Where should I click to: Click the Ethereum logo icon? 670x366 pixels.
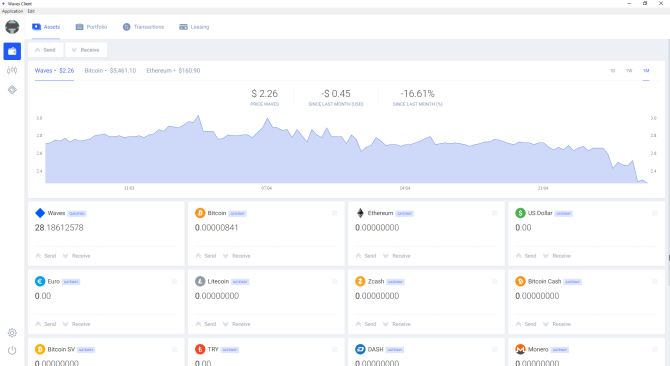tap(360, 213)
